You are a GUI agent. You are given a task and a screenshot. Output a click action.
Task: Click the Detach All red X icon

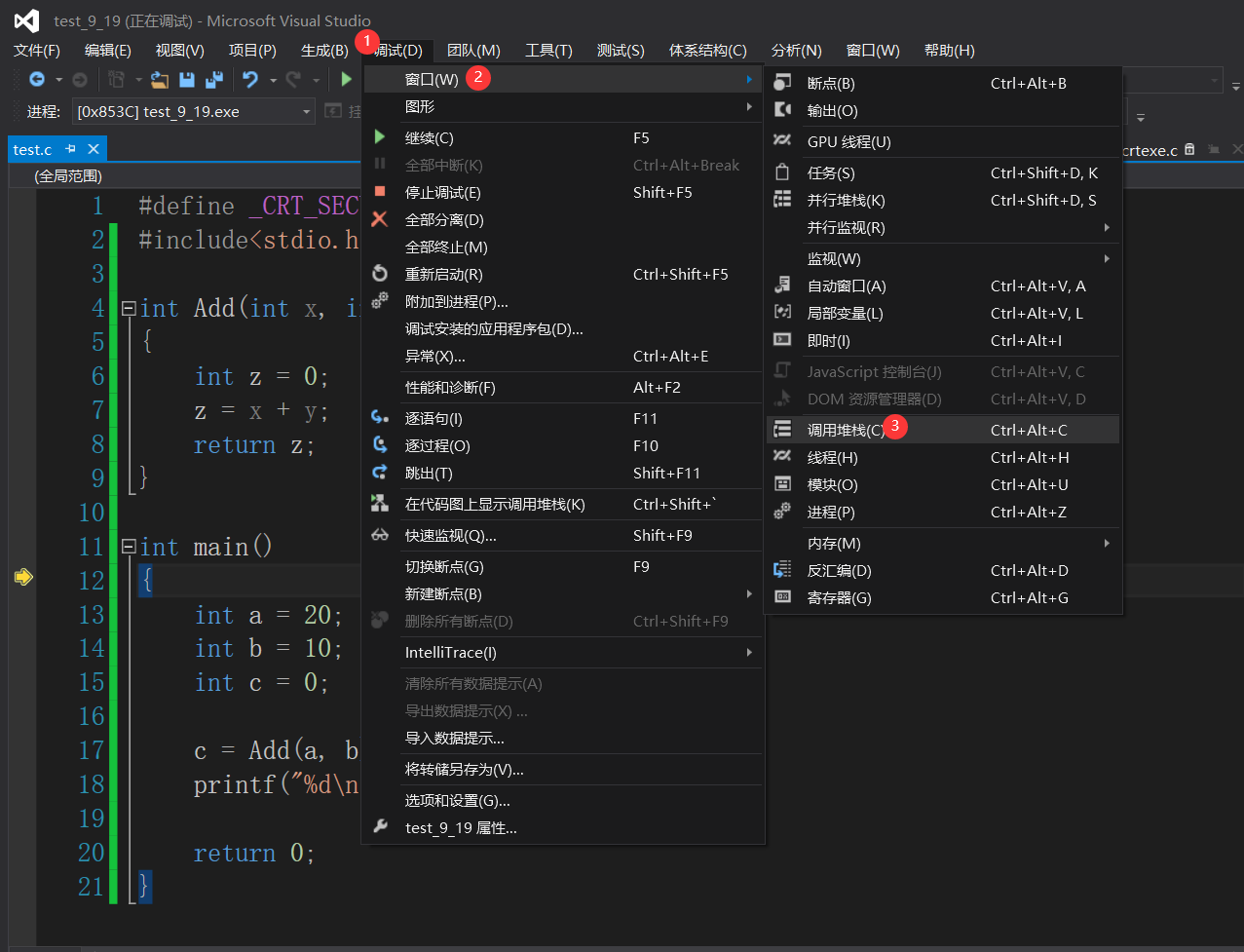[x=380, y=219]
